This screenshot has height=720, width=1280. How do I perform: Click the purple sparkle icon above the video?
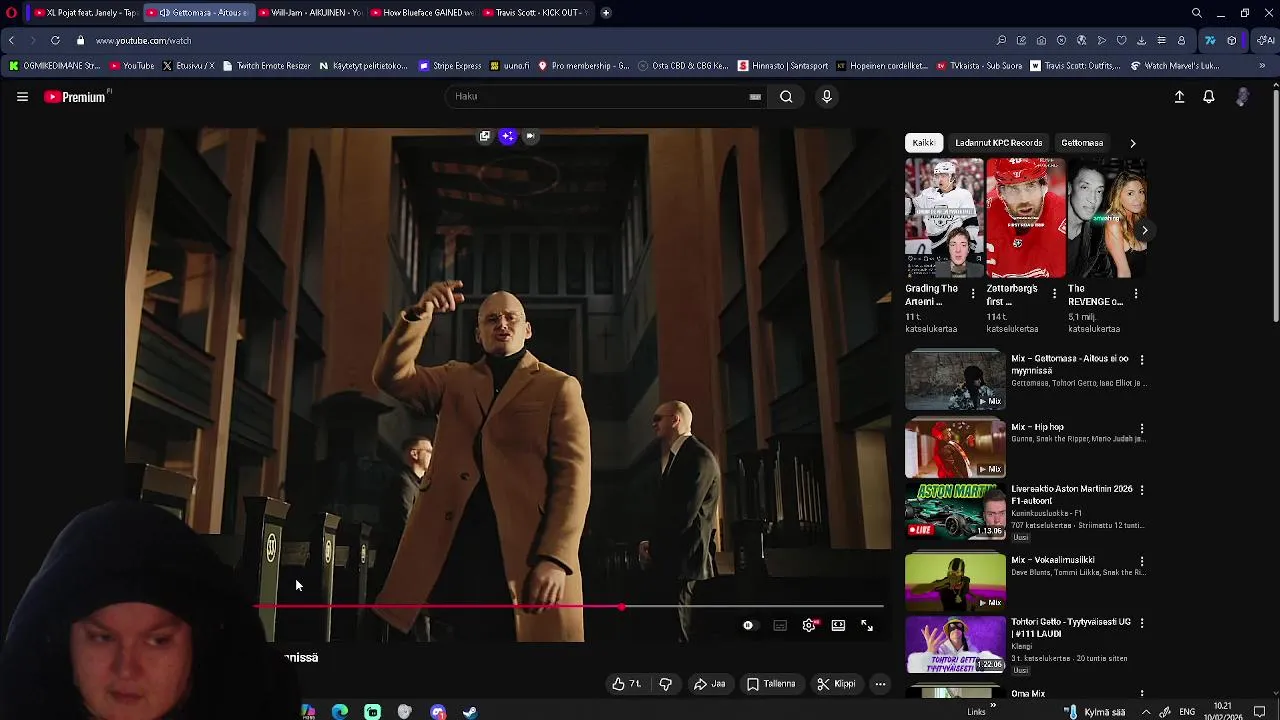tap(508, 136)
